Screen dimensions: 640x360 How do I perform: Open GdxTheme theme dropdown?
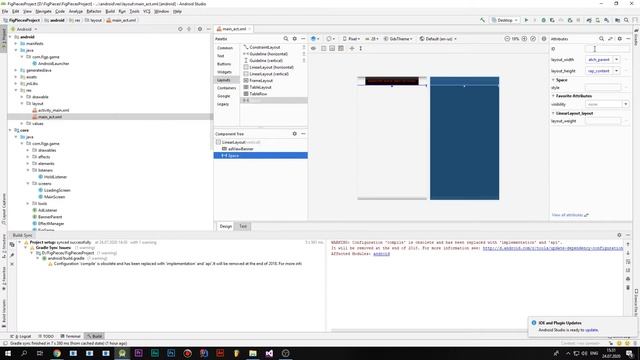(398, 39)
